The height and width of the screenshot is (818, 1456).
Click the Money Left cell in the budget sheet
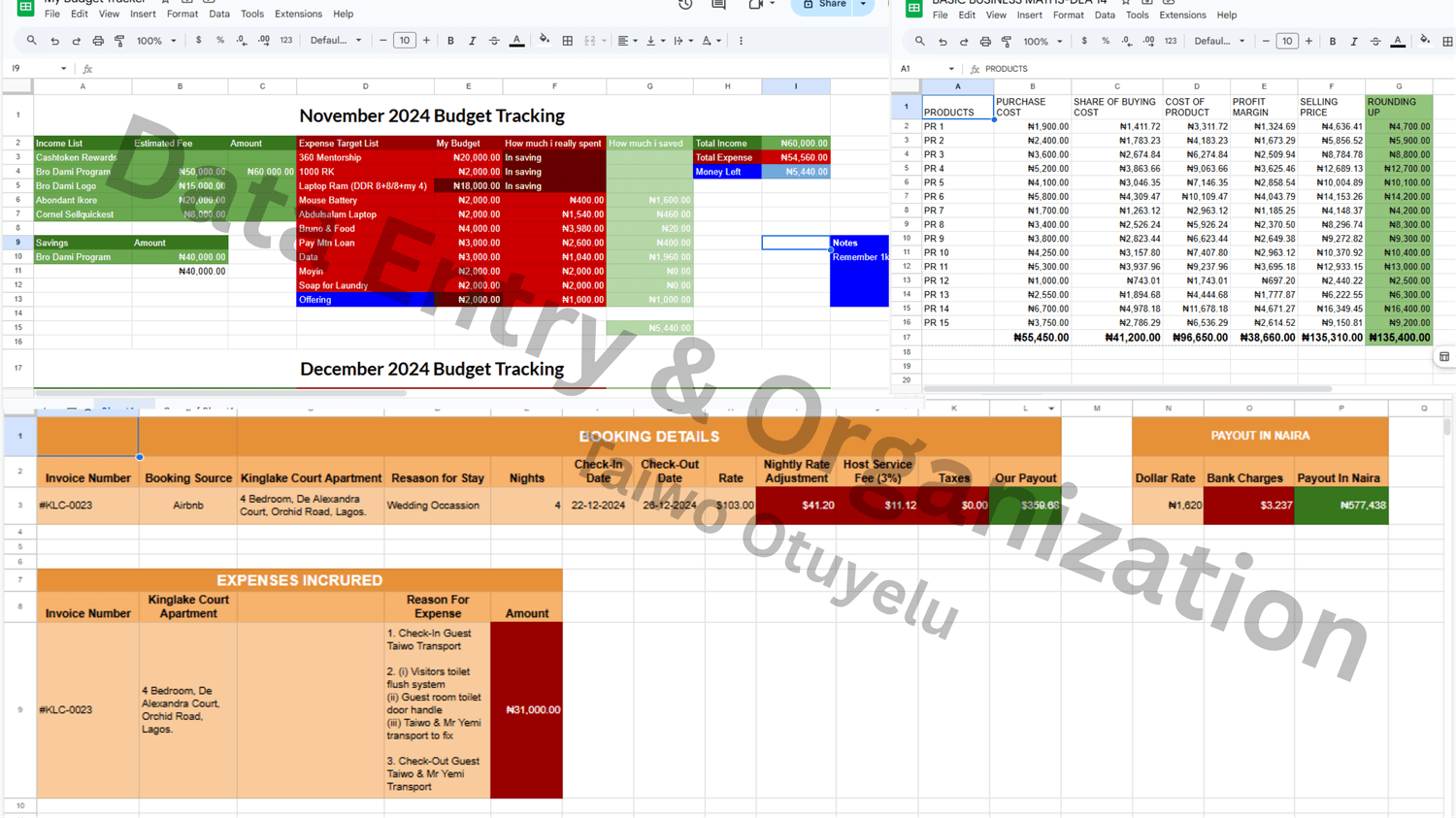point(728,172)
